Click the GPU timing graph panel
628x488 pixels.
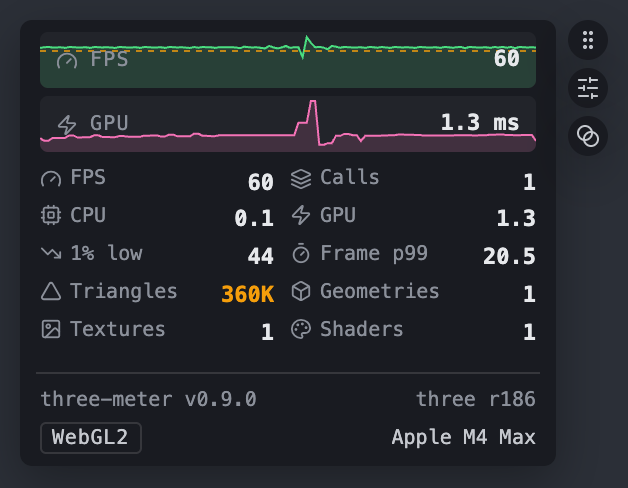tap(288, 124)
